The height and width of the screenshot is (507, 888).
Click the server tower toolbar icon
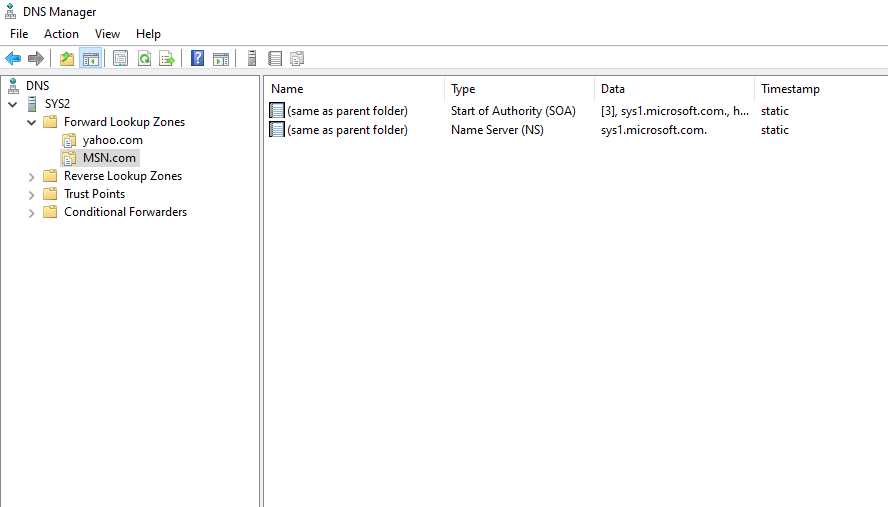pyautogui.click(x=252, y=58)
